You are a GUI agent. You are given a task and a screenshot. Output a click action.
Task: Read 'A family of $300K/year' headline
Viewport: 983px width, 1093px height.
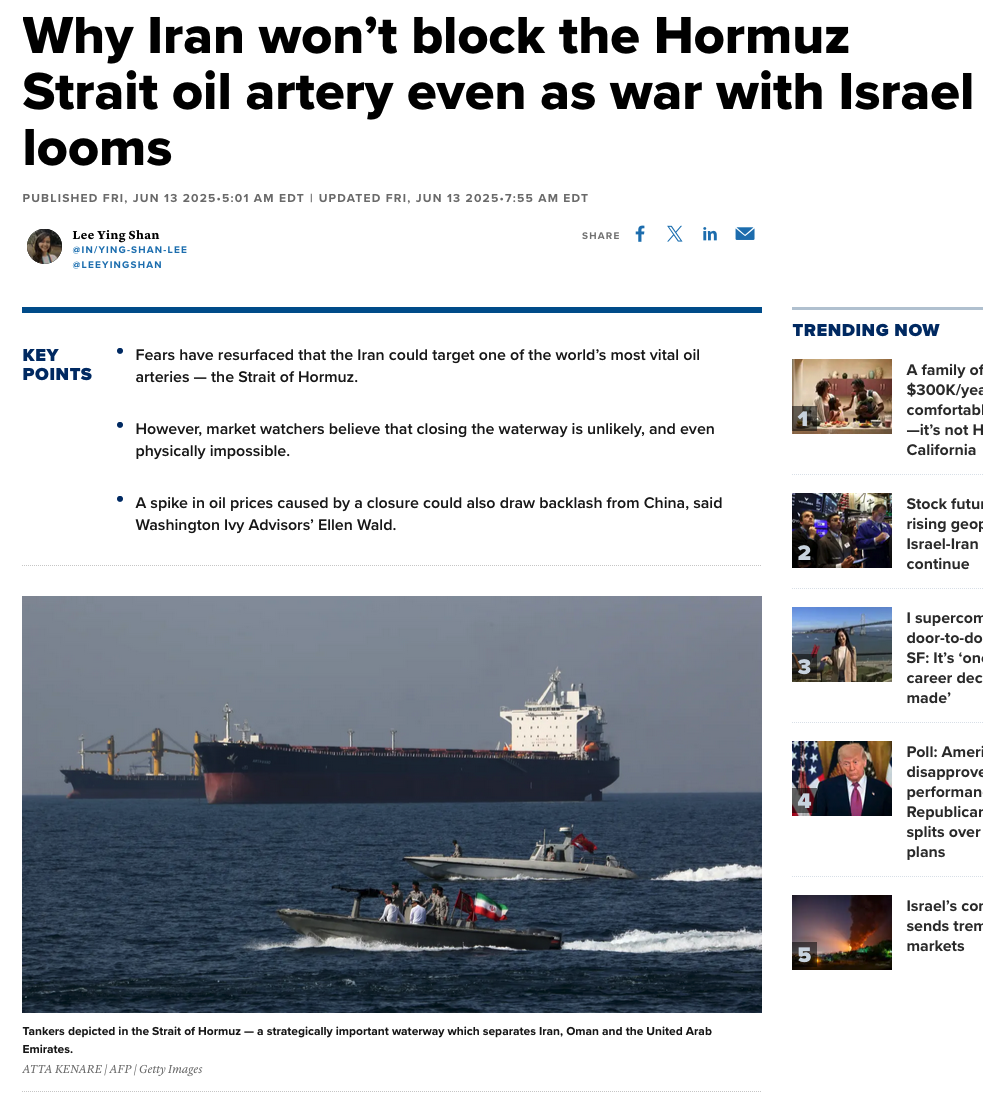click(x=945, y=410)
